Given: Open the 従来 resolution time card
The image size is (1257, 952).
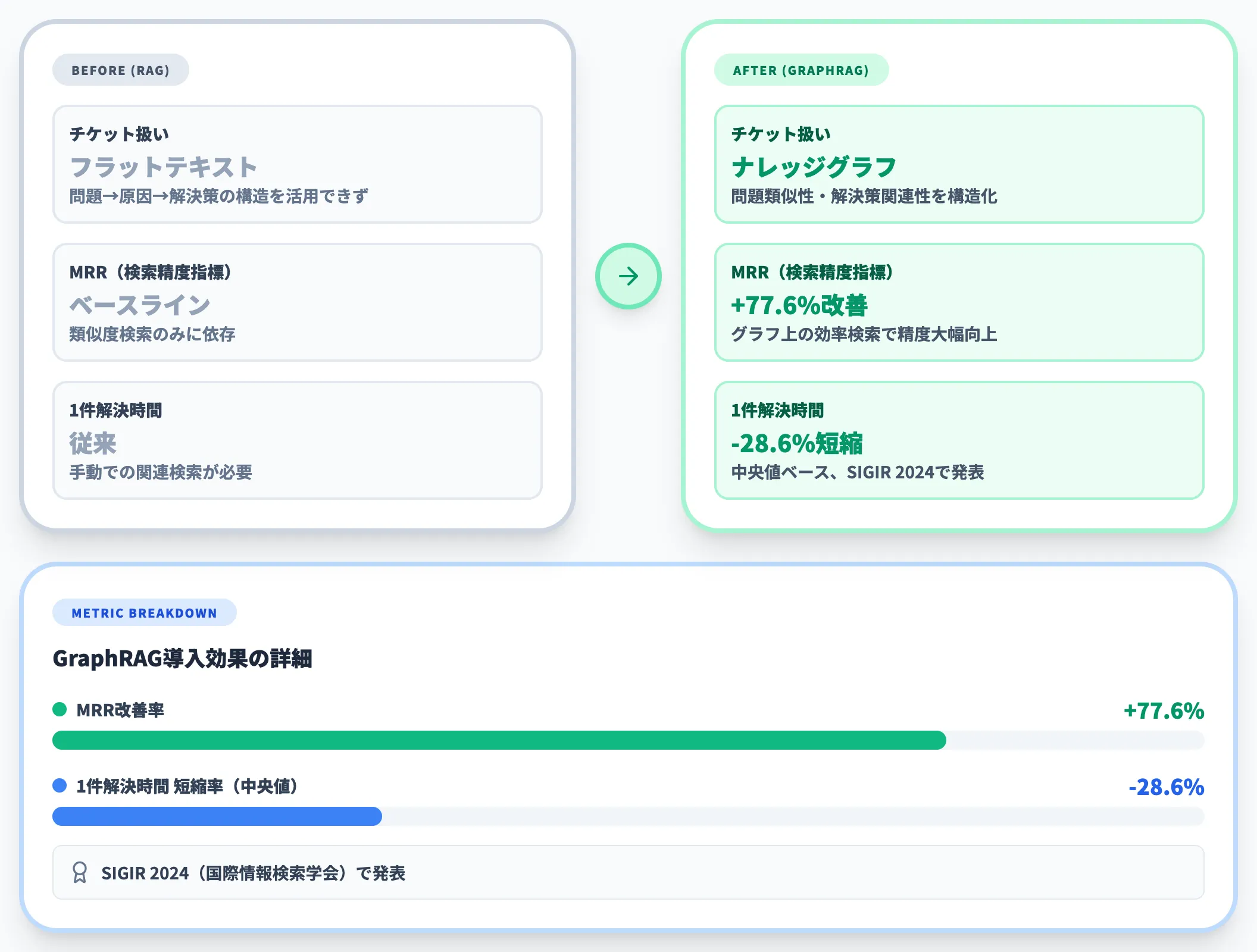Looking at the screenshot, I should click(x=297, y=440).
